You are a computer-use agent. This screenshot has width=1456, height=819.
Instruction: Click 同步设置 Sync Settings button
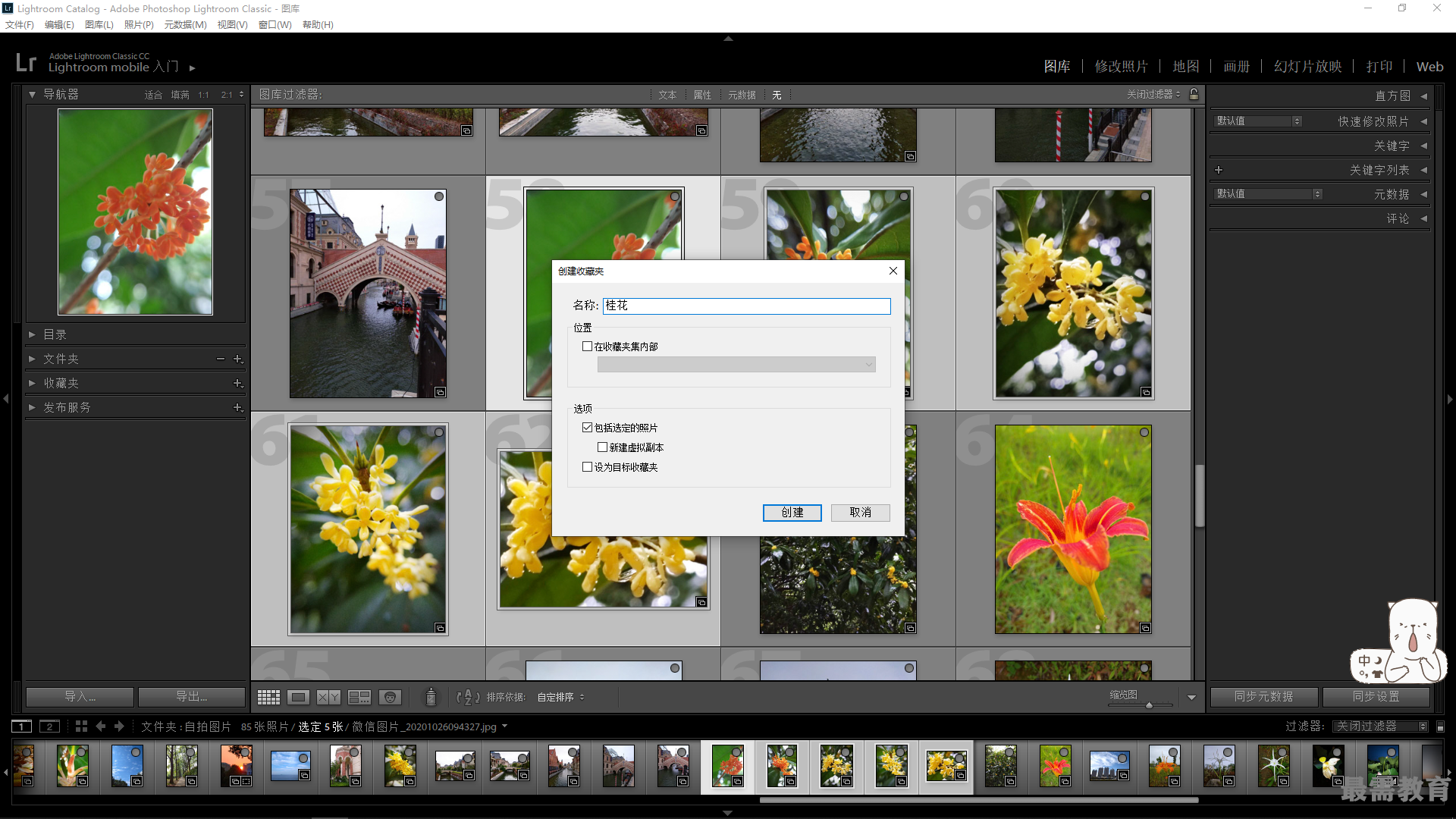pos(1376,696)
